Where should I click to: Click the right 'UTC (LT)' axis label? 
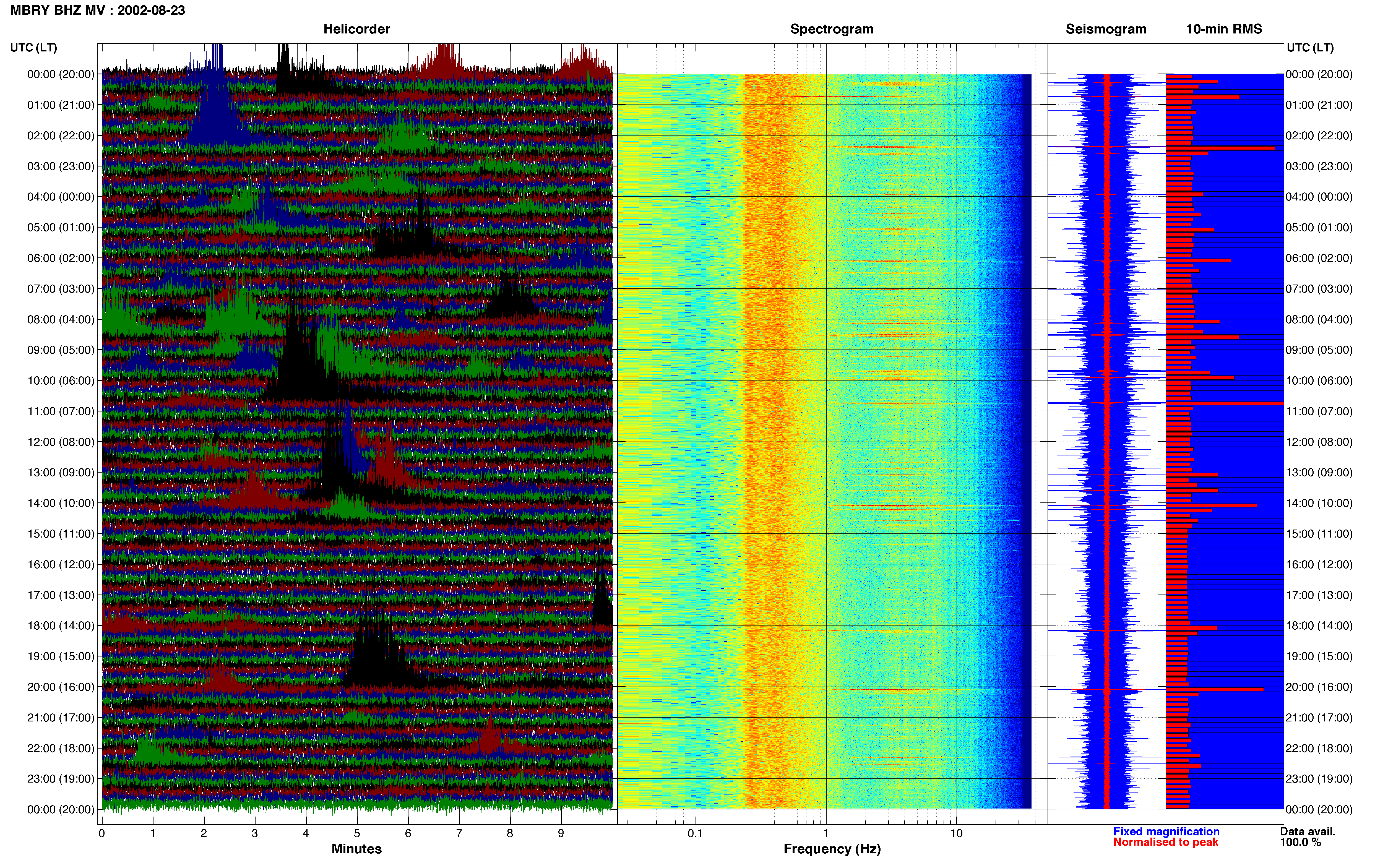pyautogui.click(x=1310, y=47)
